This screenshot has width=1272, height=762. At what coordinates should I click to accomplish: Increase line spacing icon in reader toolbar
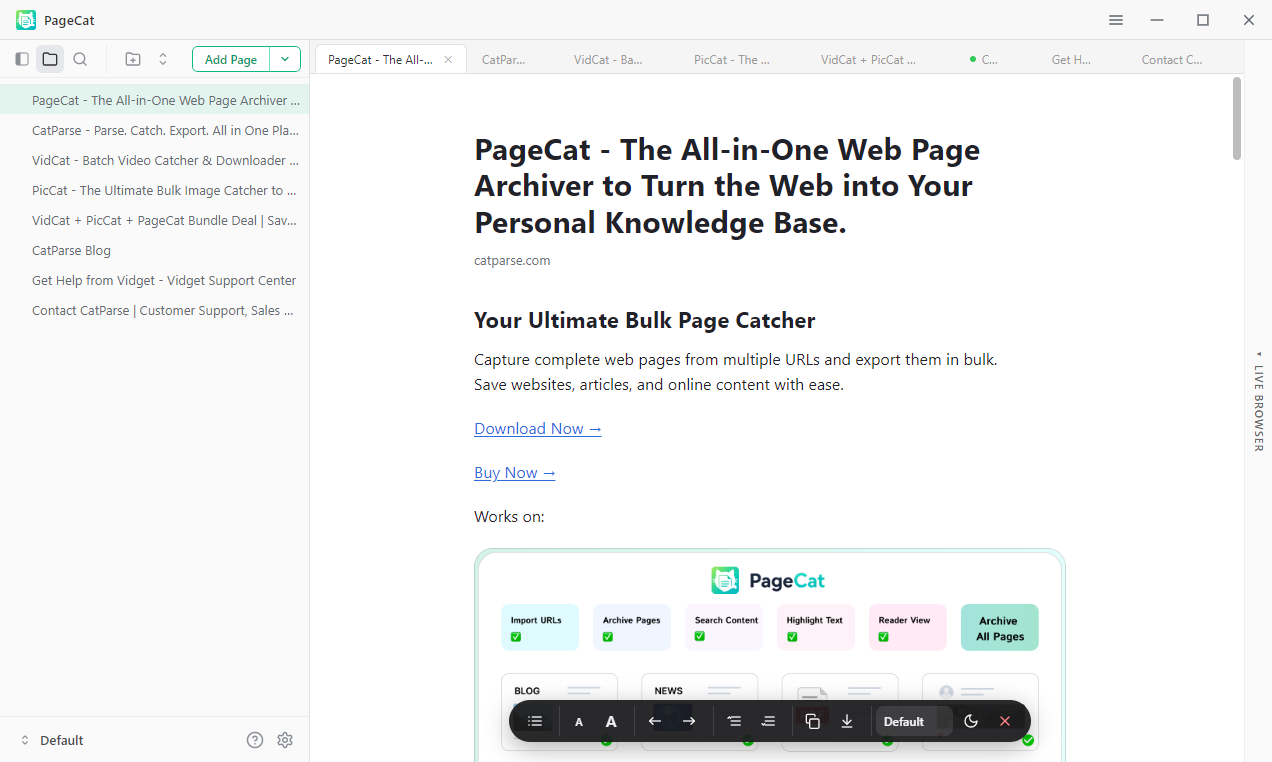[768, 721]
